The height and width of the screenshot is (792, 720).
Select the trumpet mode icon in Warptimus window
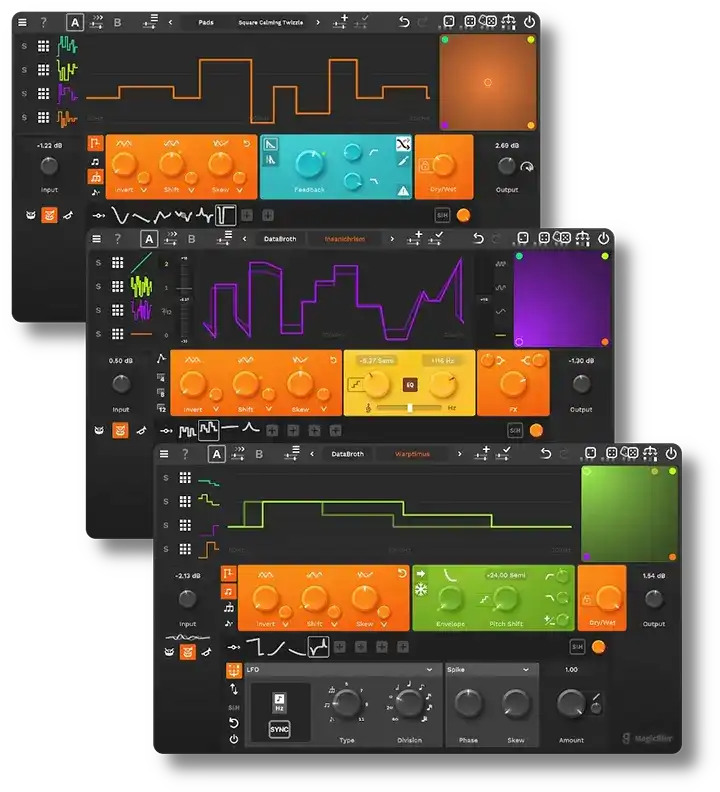tap(207, 652)
